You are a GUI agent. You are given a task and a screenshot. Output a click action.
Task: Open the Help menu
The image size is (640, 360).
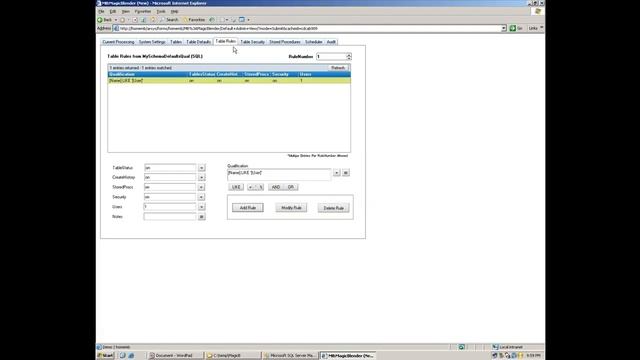174,11
